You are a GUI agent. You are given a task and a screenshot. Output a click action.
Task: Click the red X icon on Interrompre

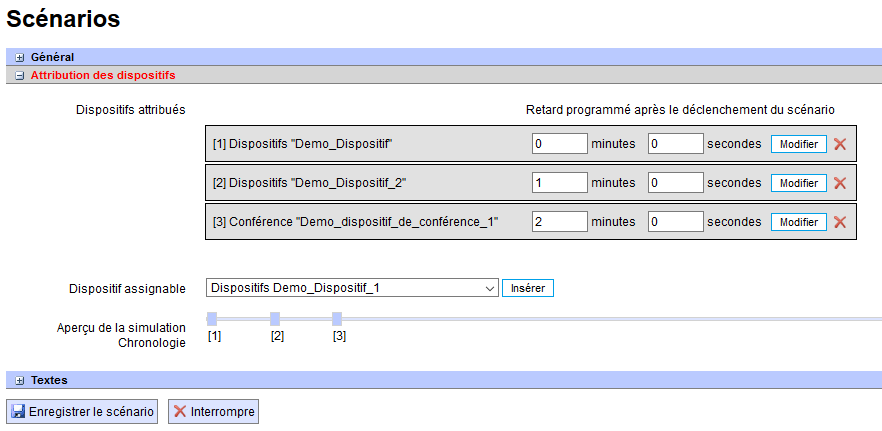tap(179, 412)
